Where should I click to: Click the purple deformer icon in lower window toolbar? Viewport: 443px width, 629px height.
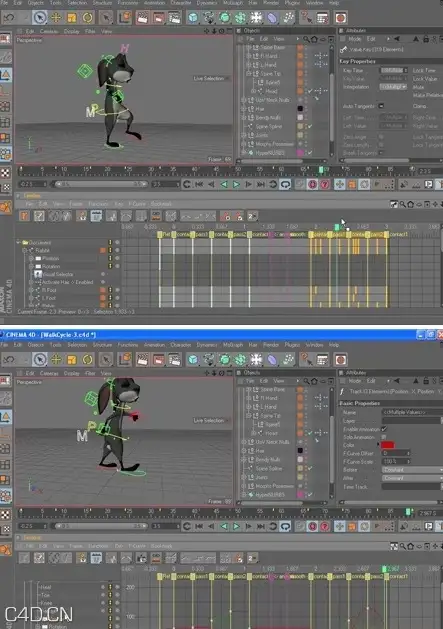click(x=272, y=359)
